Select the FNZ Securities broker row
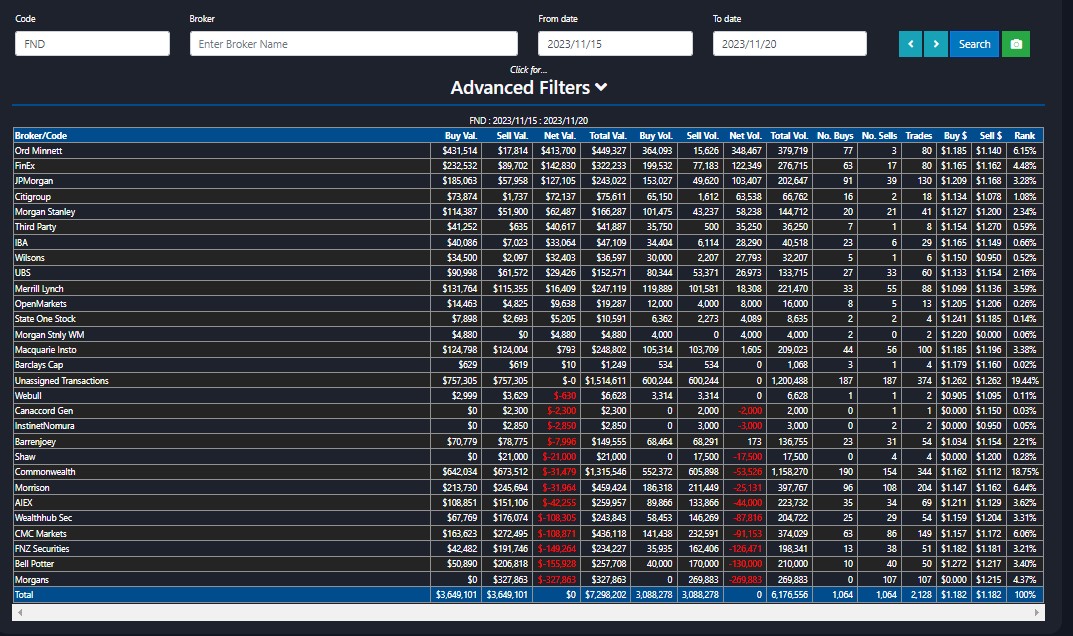The width and height of the screenshot is (1073, 636). [x=528, y=548]
